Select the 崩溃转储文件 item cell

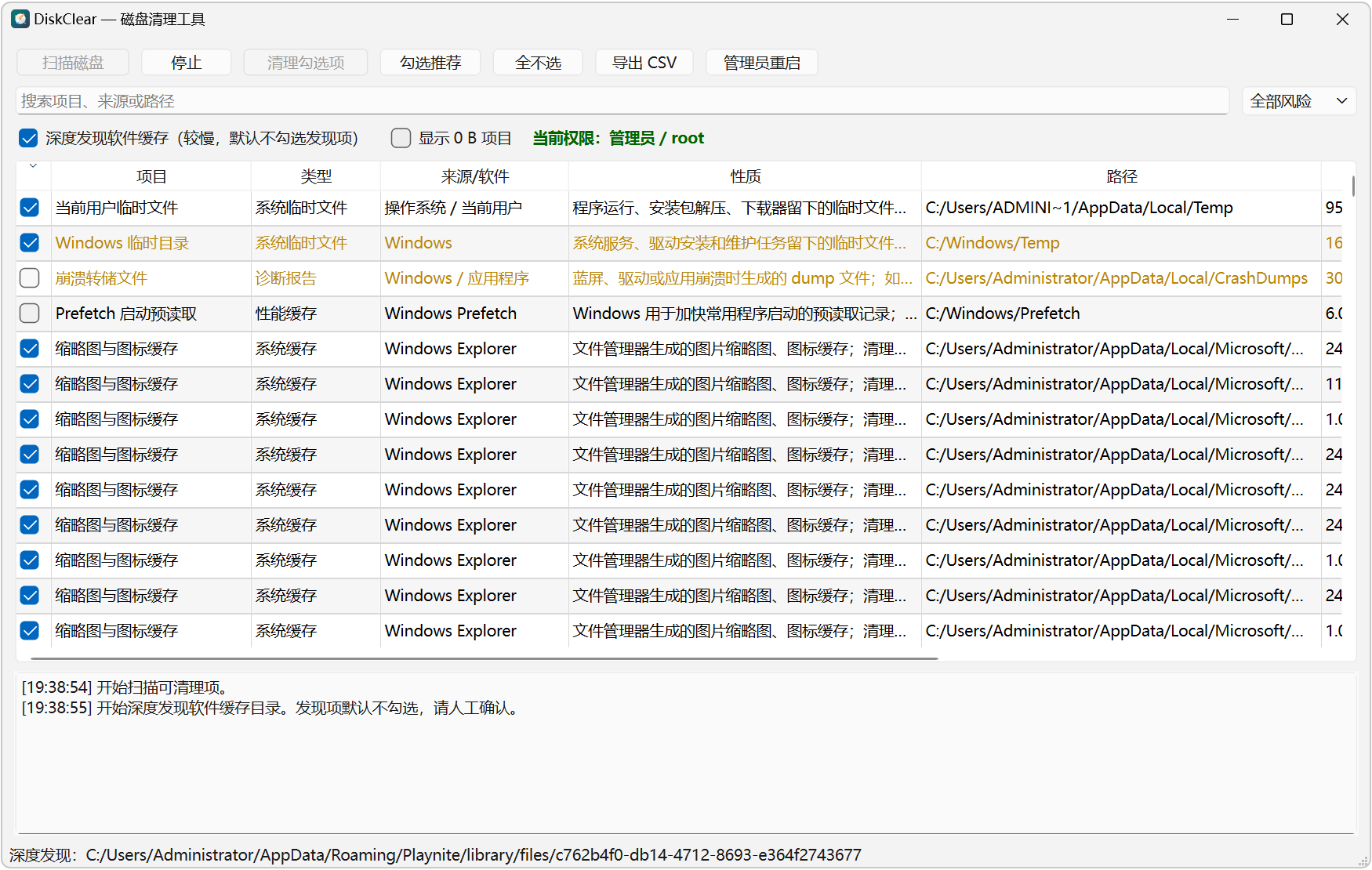[x=151, y=278]
